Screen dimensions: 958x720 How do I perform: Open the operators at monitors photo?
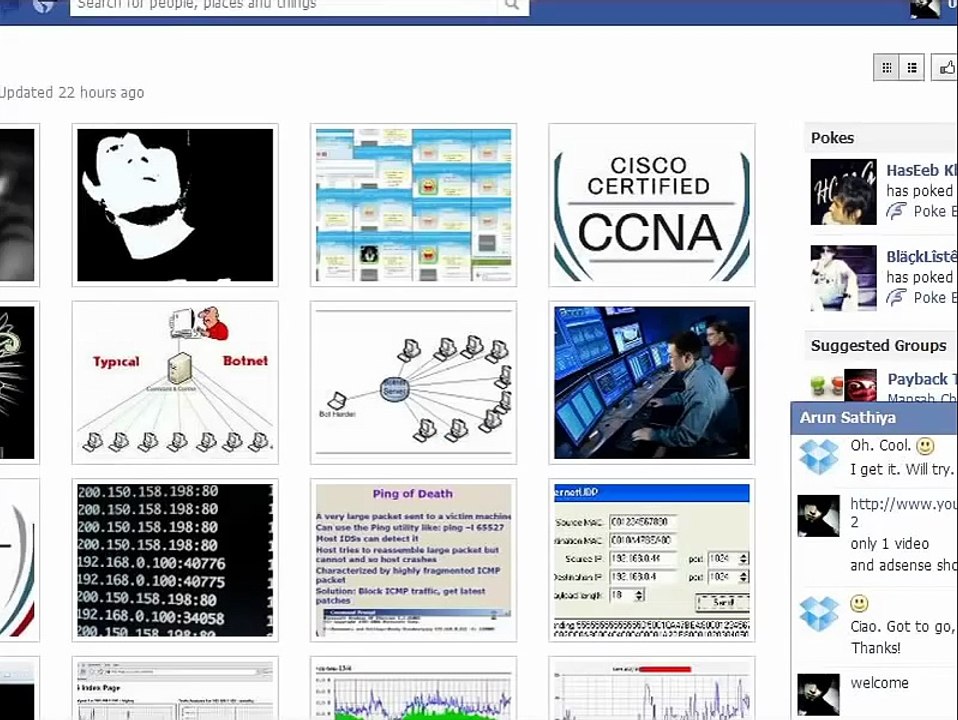[x=651, y=382]
